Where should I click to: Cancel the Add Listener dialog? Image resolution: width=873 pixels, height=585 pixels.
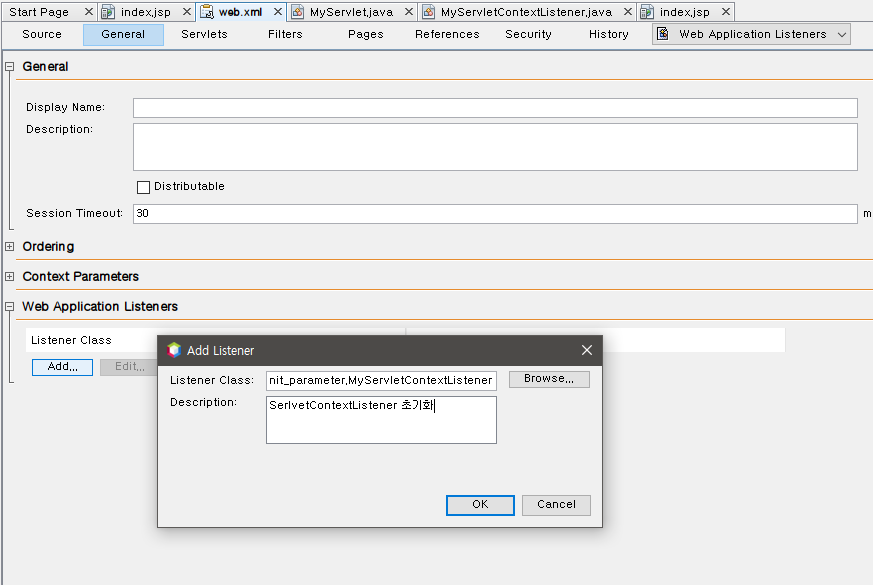tap(556, 505)
